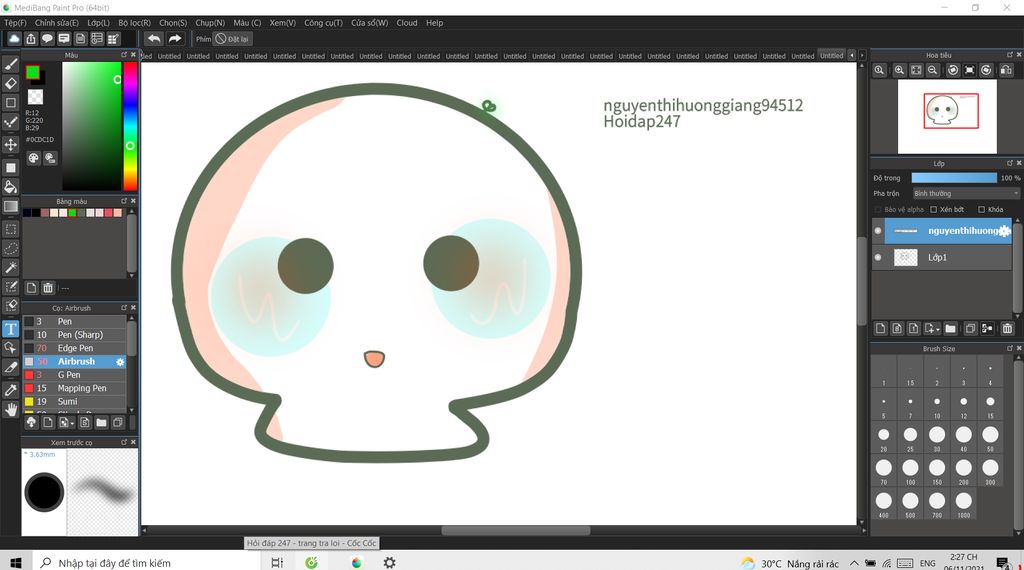Select the Lasso tool

[x=10, y=249]
